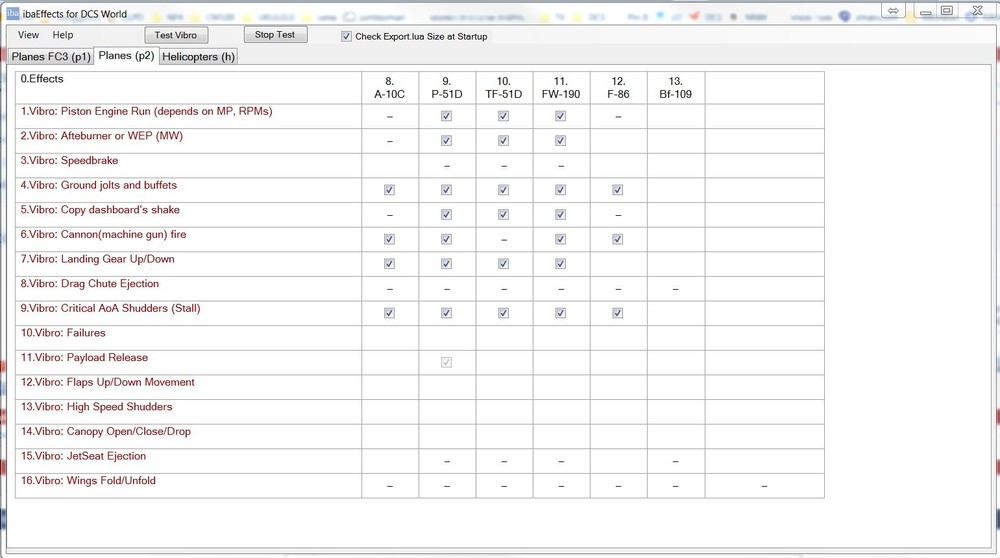Select the 13.Vibro: High Speed Shudders label

click(96, 407)
